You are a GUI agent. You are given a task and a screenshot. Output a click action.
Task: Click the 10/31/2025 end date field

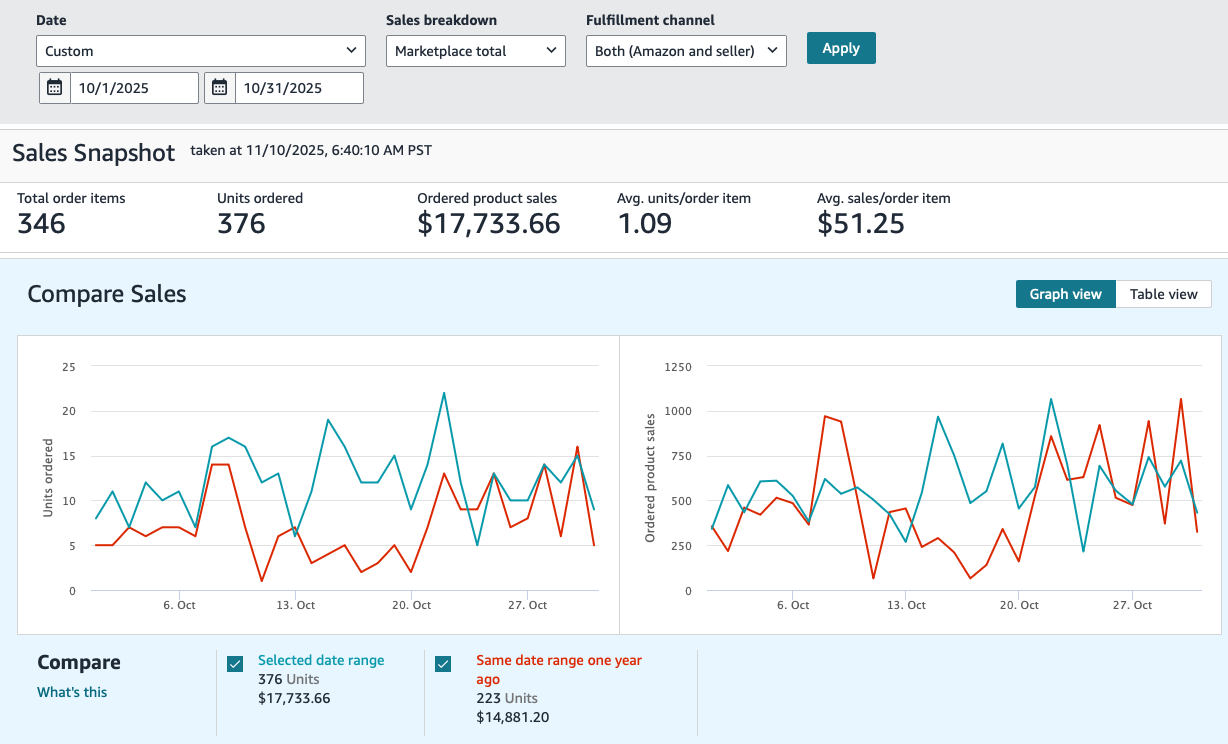[x=299, y=88]
